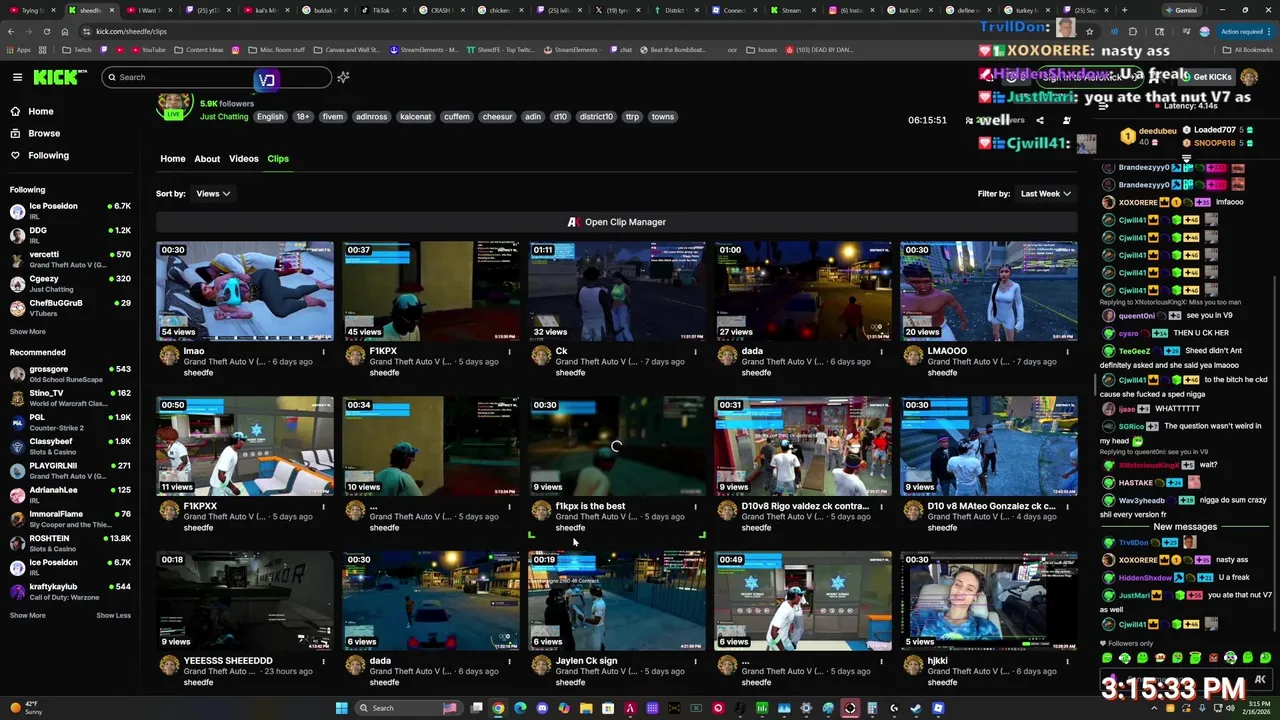Open the Sort by Views dropdown
1280x720 pixels.
point(212,194)
